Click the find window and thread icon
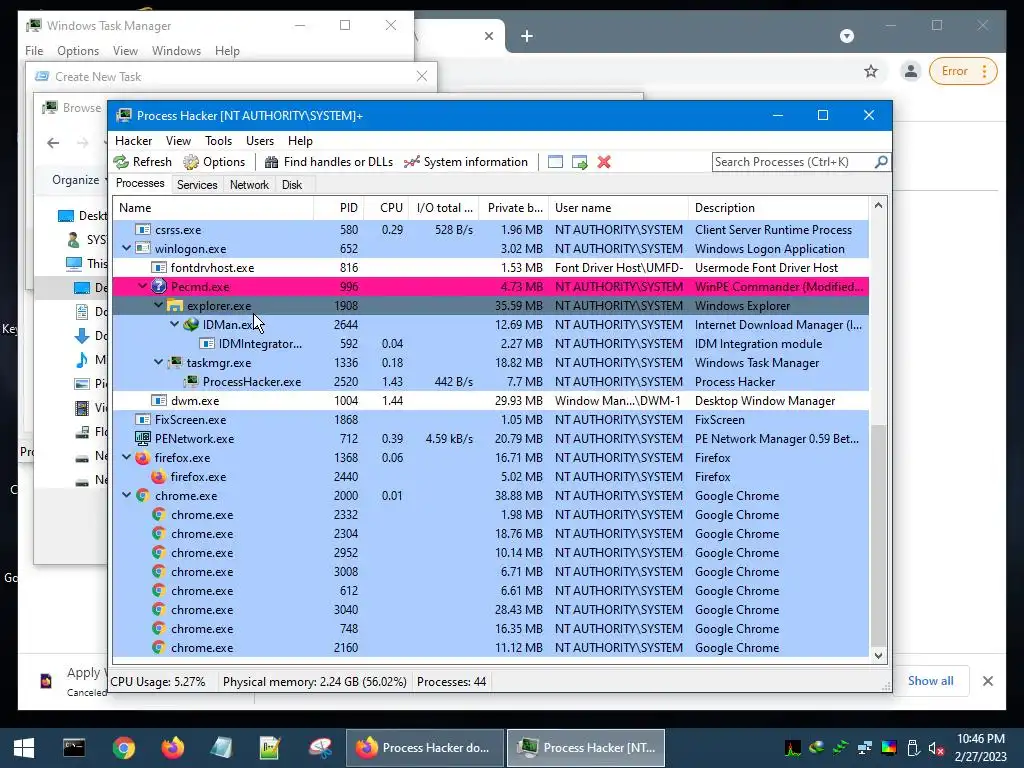1024x768 pixels. tap(579, 162)
